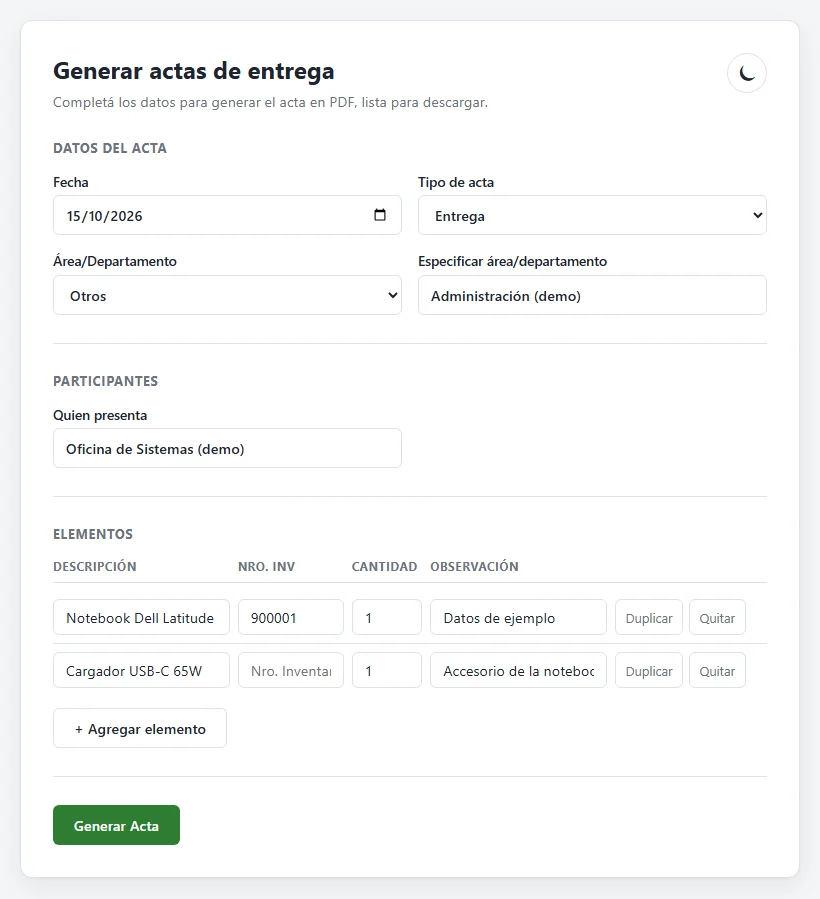The image size is (820, 899).
Task: Focus the Quien presenta input
Action: (x=227, y=448)
